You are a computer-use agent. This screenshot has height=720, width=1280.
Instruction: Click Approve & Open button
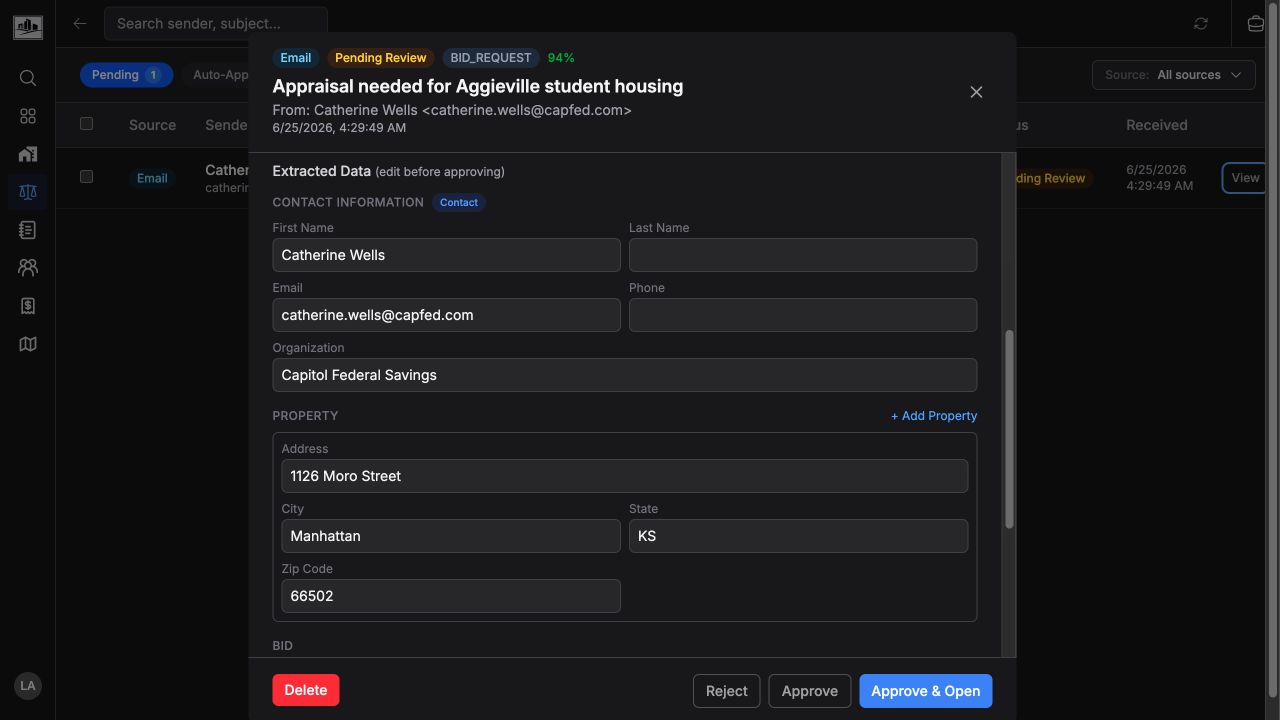(926, 691)
